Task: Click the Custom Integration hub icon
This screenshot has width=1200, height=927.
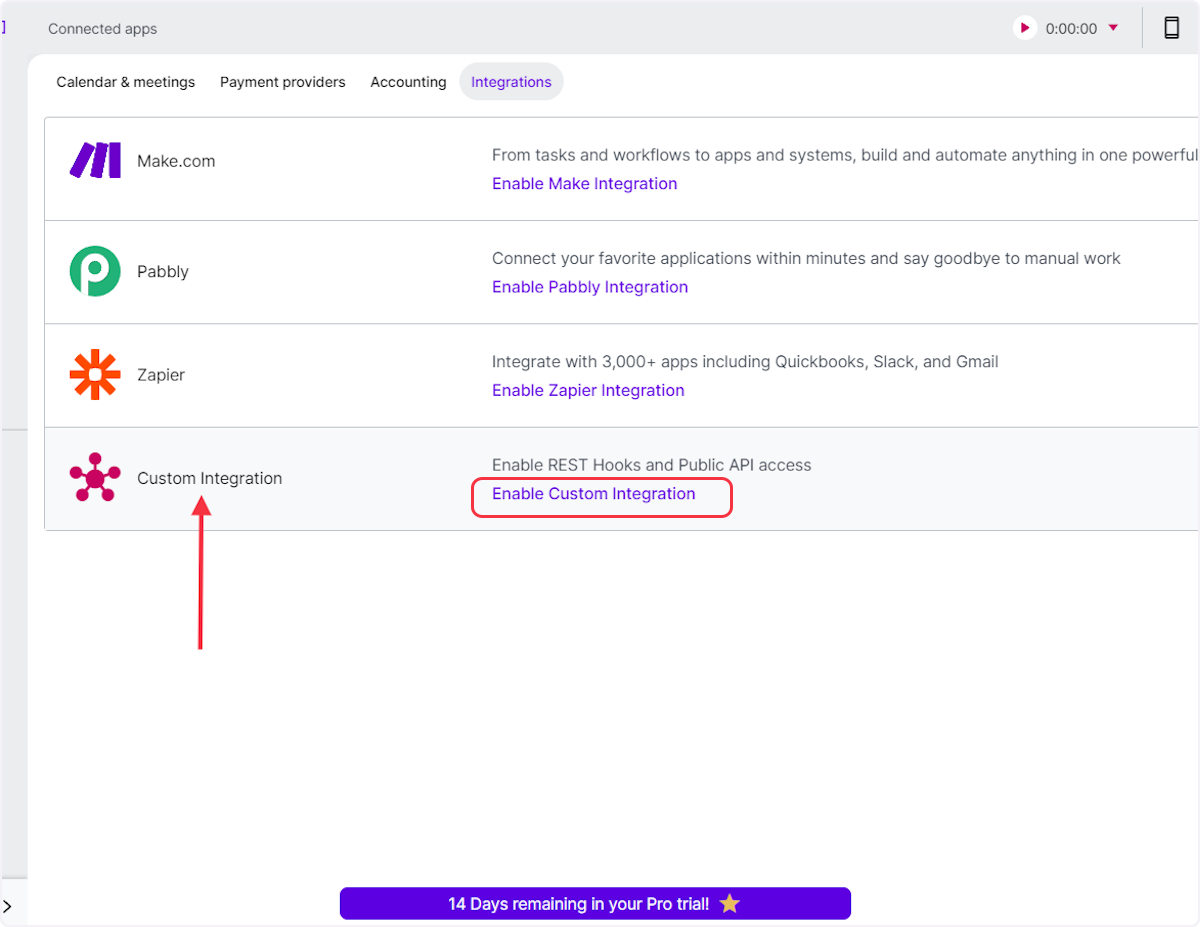Action: 95,478
